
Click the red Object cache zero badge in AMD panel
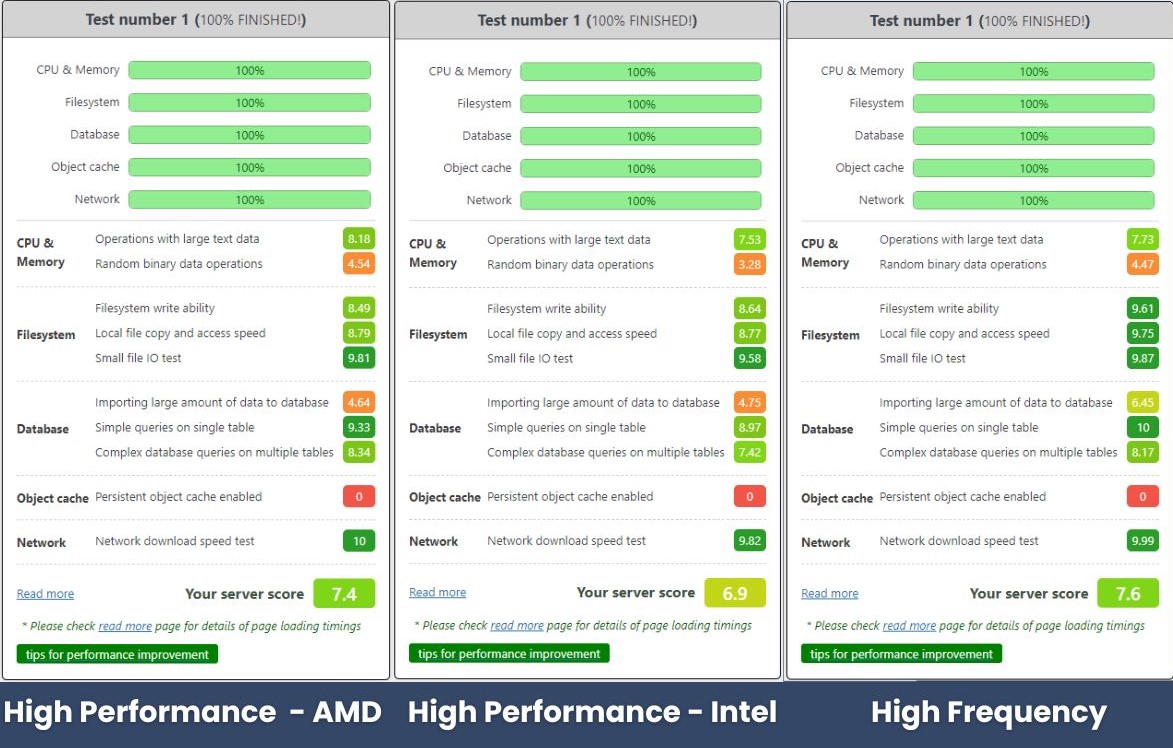[x=357, y=496]
